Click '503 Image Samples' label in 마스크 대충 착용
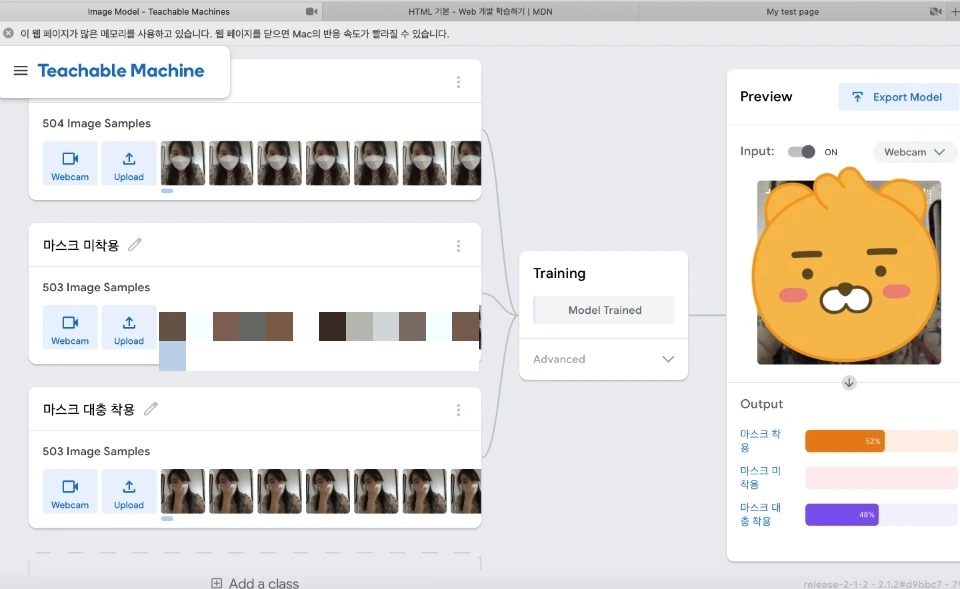 (96, 452)
